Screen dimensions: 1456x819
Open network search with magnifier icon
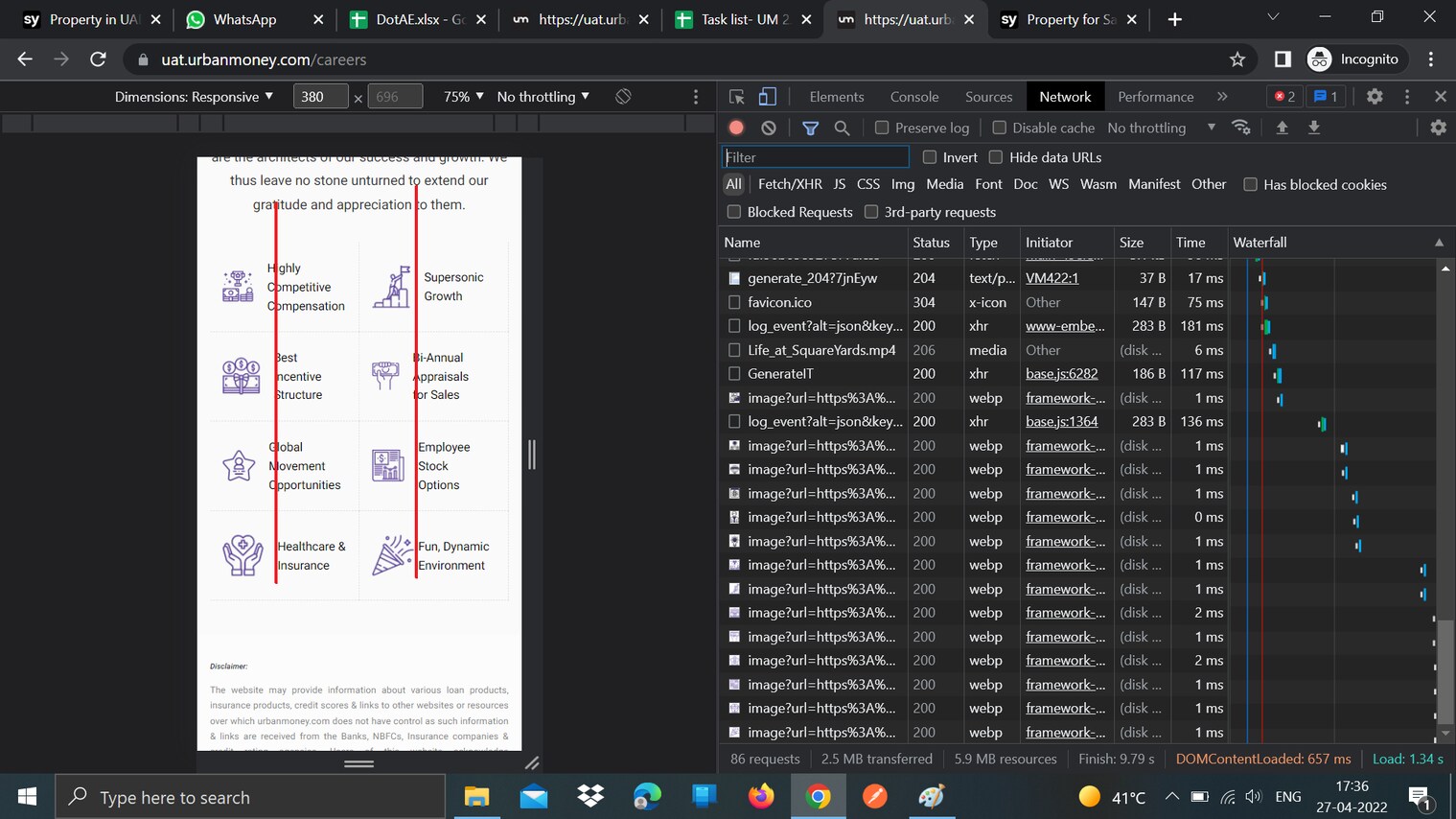point(842,128)
